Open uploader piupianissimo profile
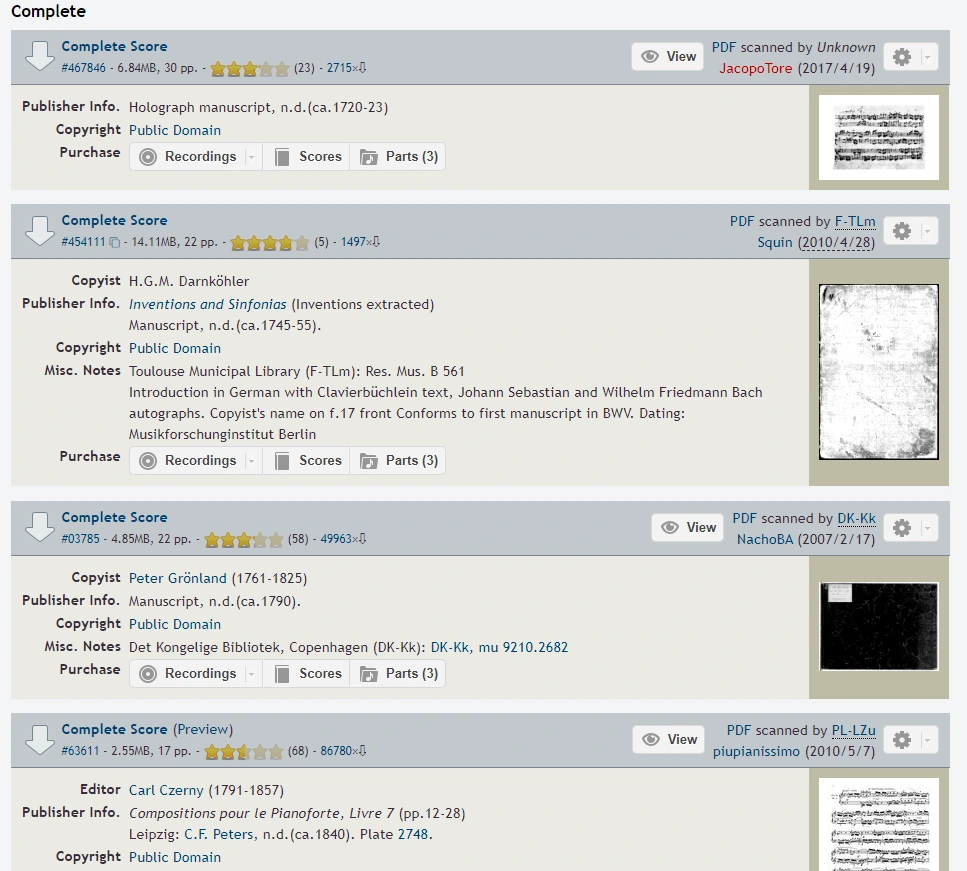The image size is (967, 871). click(x=756, y=751)
